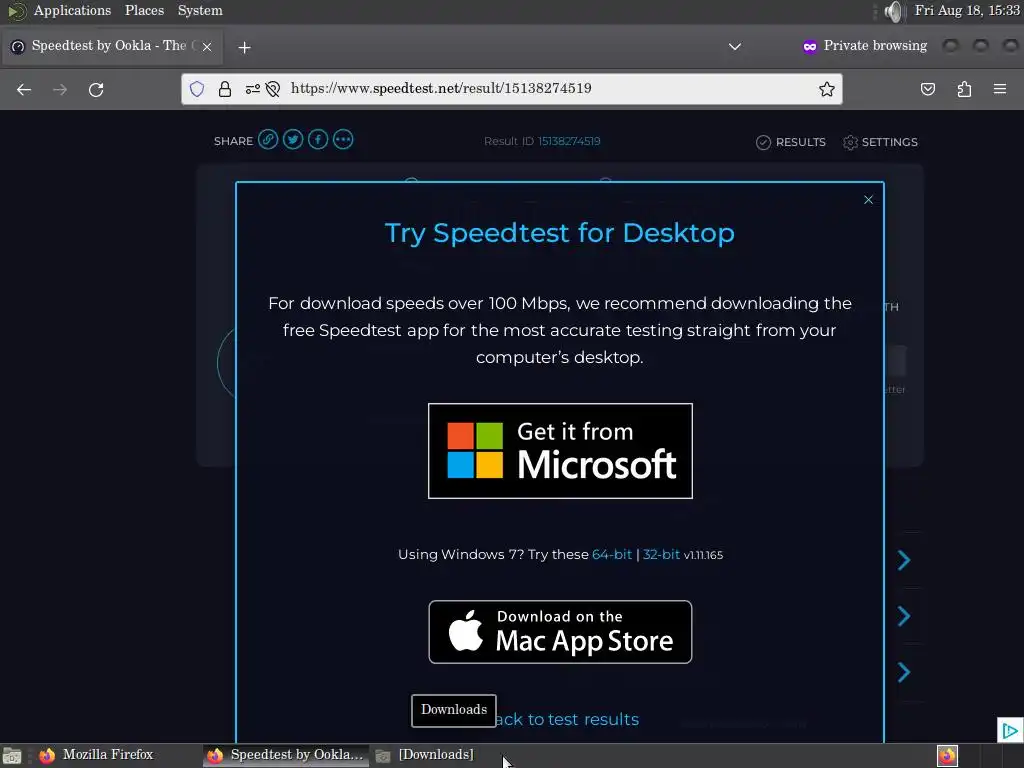
Task: Click the Download on the Mac App Store badge
Action: [560, 632]
